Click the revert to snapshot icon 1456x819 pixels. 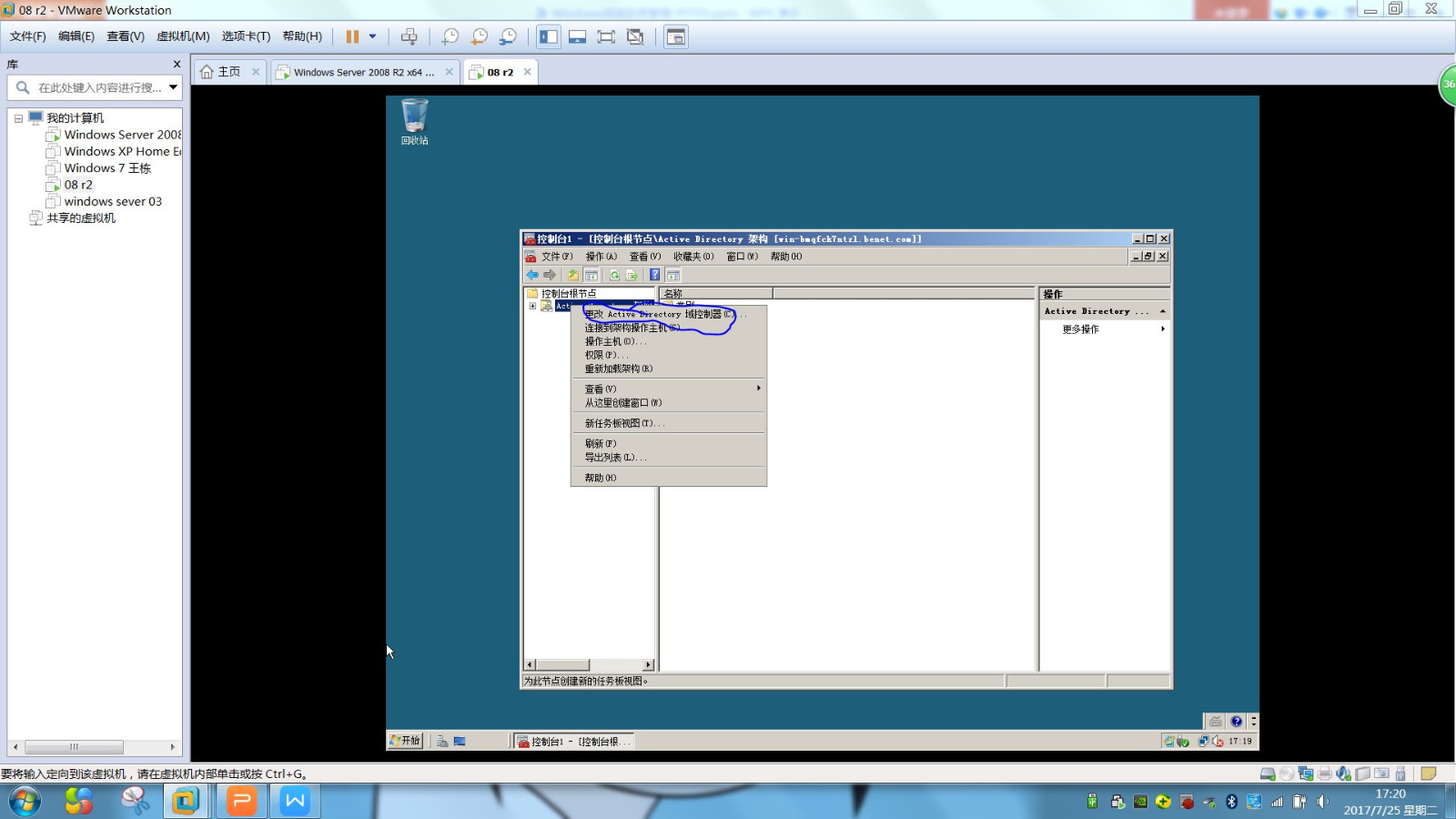coord(480,36)
